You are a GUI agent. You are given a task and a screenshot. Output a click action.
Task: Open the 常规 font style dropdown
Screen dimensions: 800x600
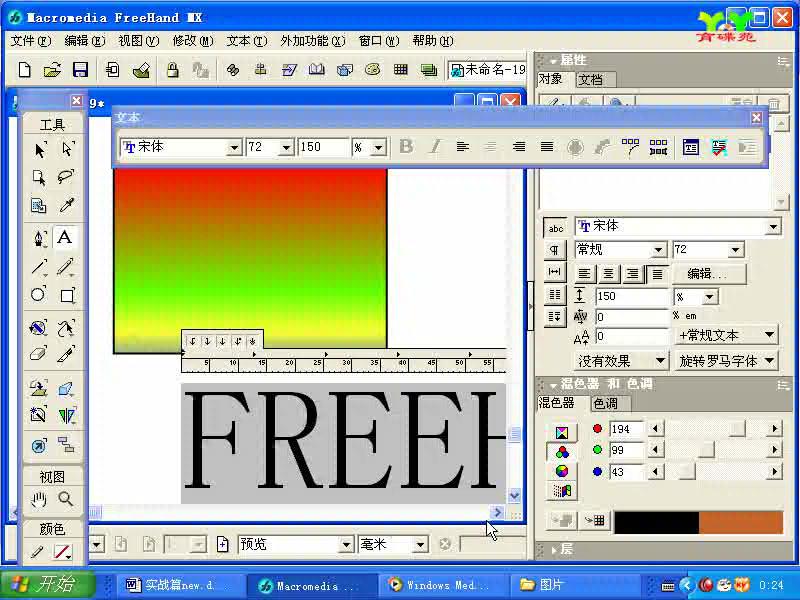[659, 250]
